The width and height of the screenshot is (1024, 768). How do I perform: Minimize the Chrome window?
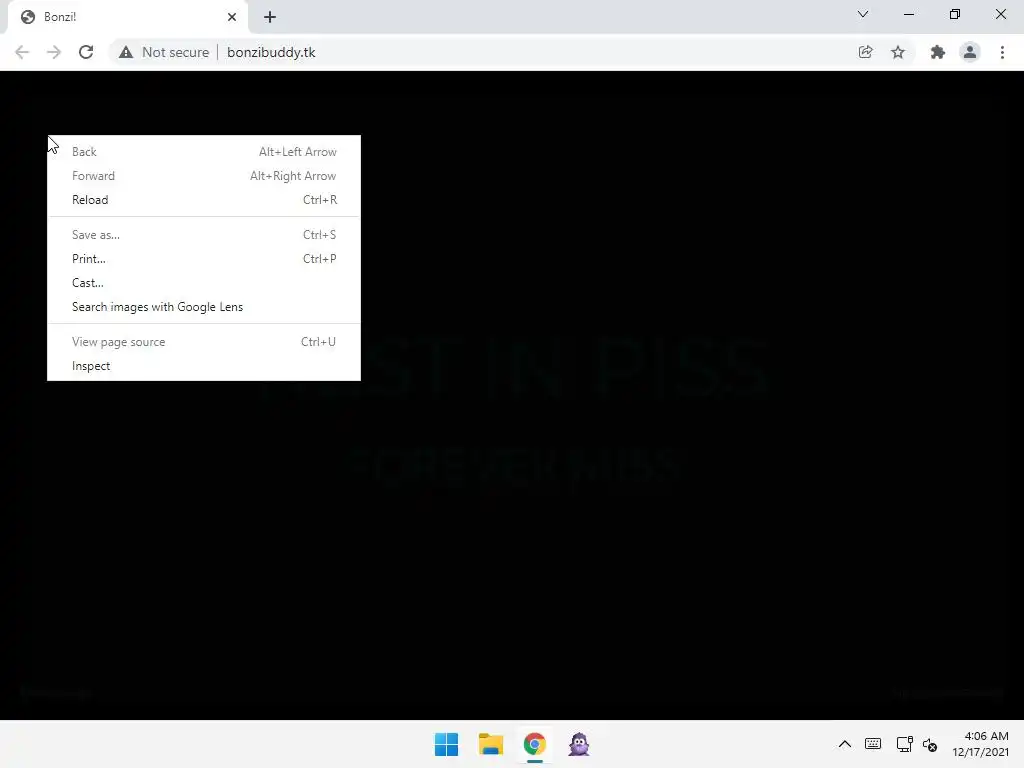point(908,14)
